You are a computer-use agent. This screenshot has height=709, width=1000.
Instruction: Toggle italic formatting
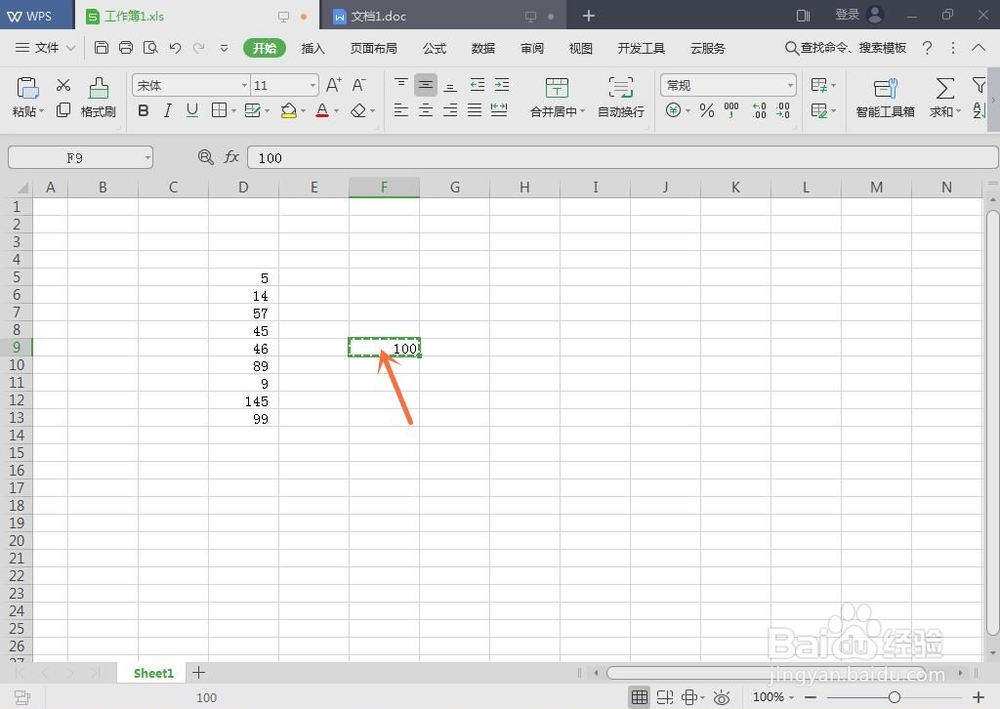coord(167,111)
